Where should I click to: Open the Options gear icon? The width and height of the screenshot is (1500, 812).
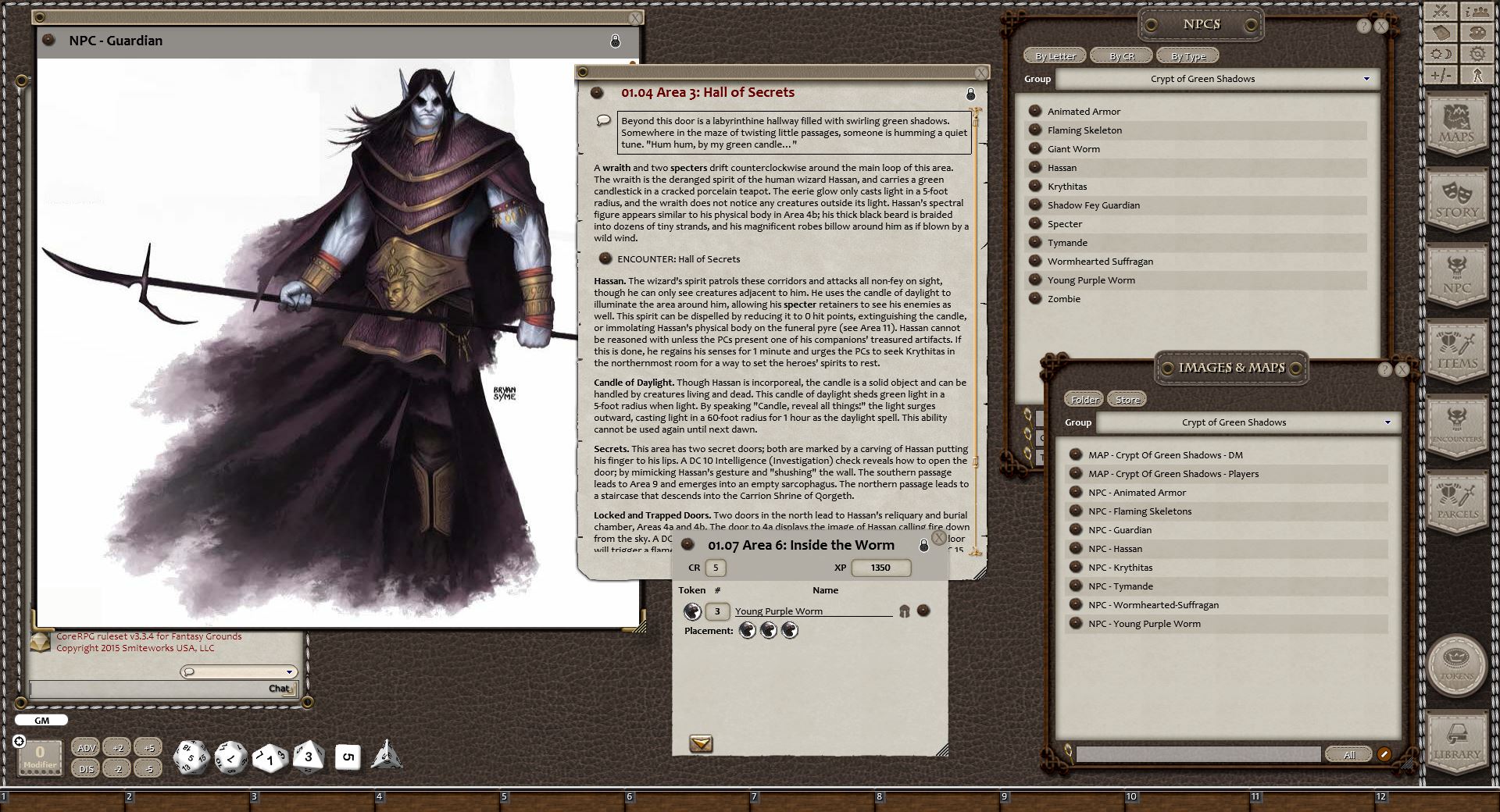1477,54
